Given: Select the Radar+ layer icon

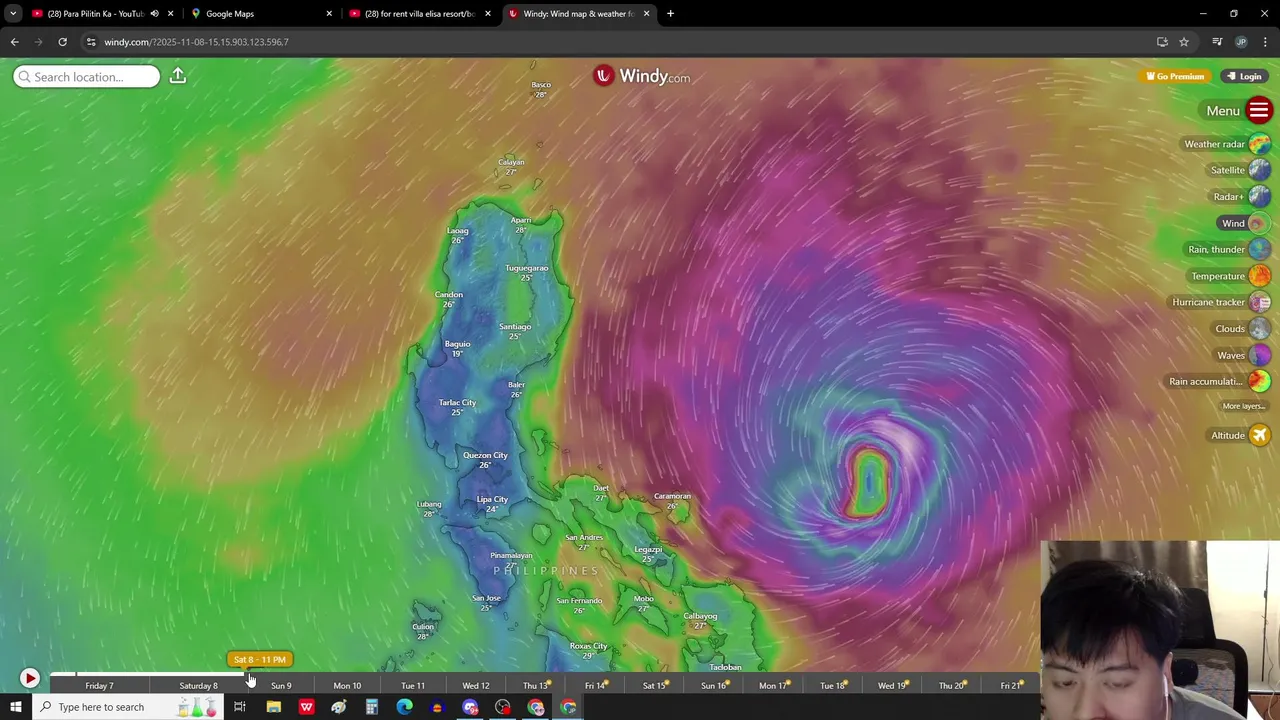Looking at the screenshot, I should pos(1259,197).
